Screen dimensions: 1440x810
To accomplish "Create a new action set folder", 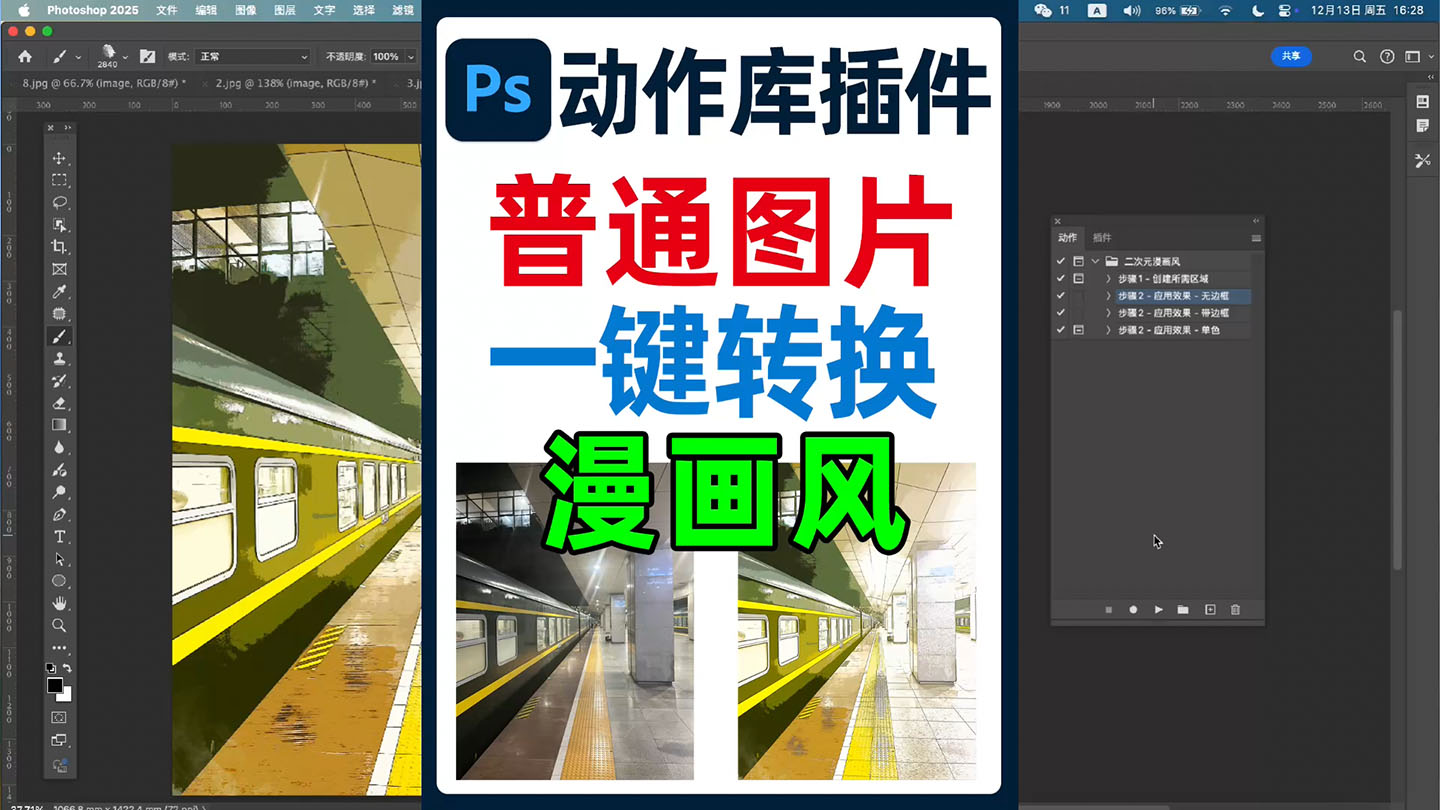I will tap(1183, 610).
